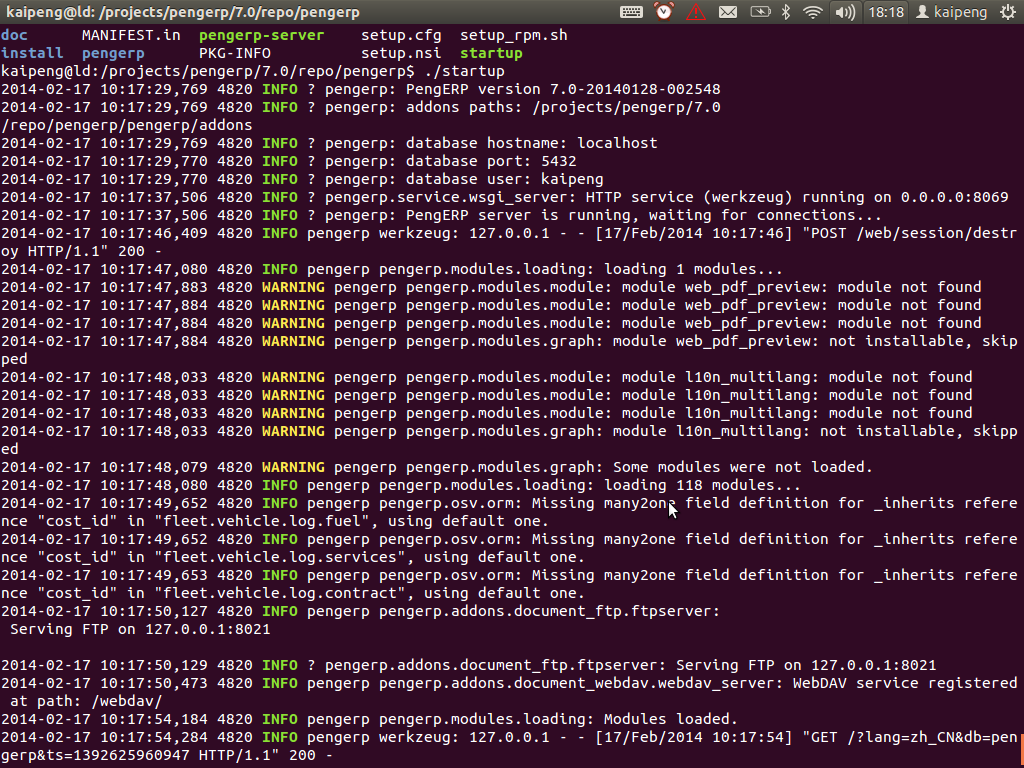The image size is (1024, 768).
Task: Click the setup.cfg filename in the listing
Action: pyautogui.click(x=400, y=34)
